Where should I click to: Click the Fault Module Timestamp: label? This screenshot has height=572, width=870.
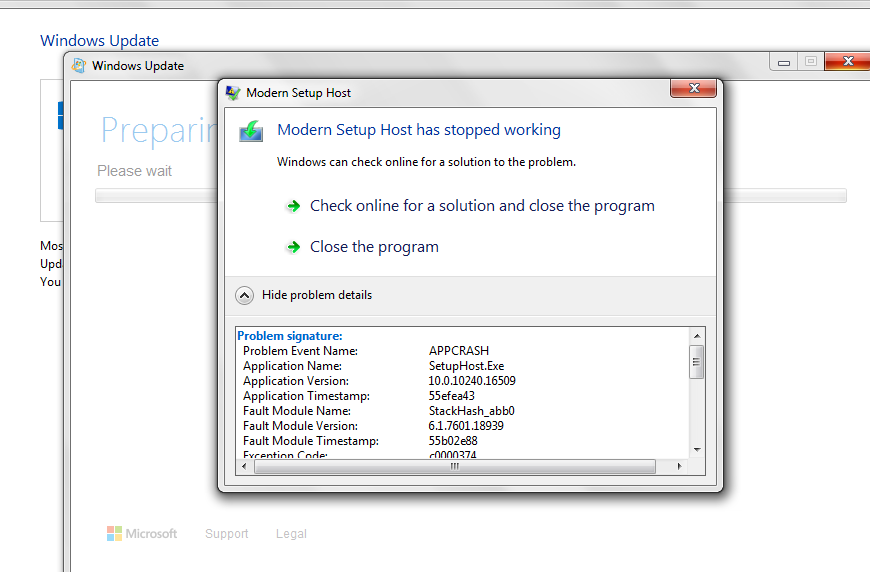311,441
